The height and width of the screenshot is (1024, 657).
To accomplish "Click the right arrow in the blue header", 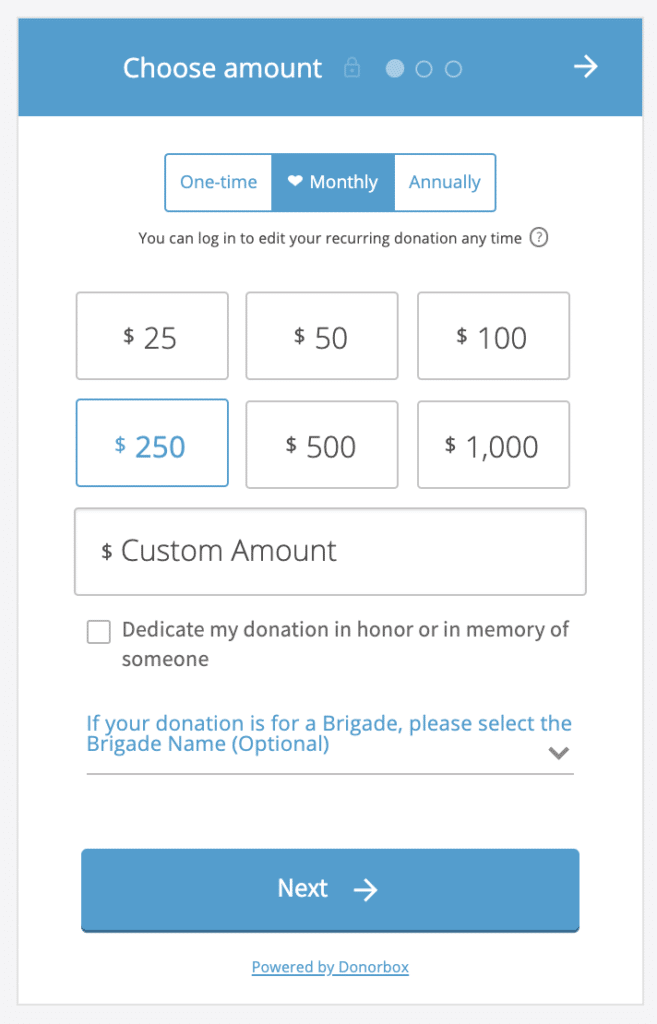I will coord(586,67).
